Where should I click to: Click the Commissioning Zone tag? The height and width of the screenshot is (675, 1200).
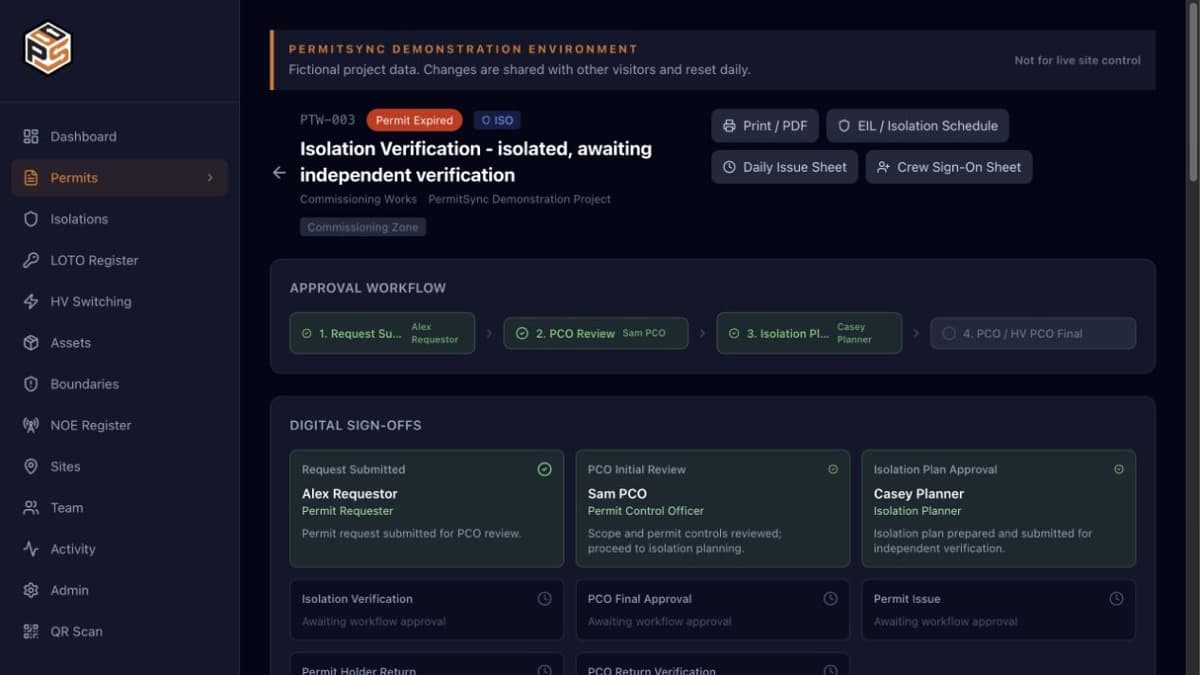363,227
